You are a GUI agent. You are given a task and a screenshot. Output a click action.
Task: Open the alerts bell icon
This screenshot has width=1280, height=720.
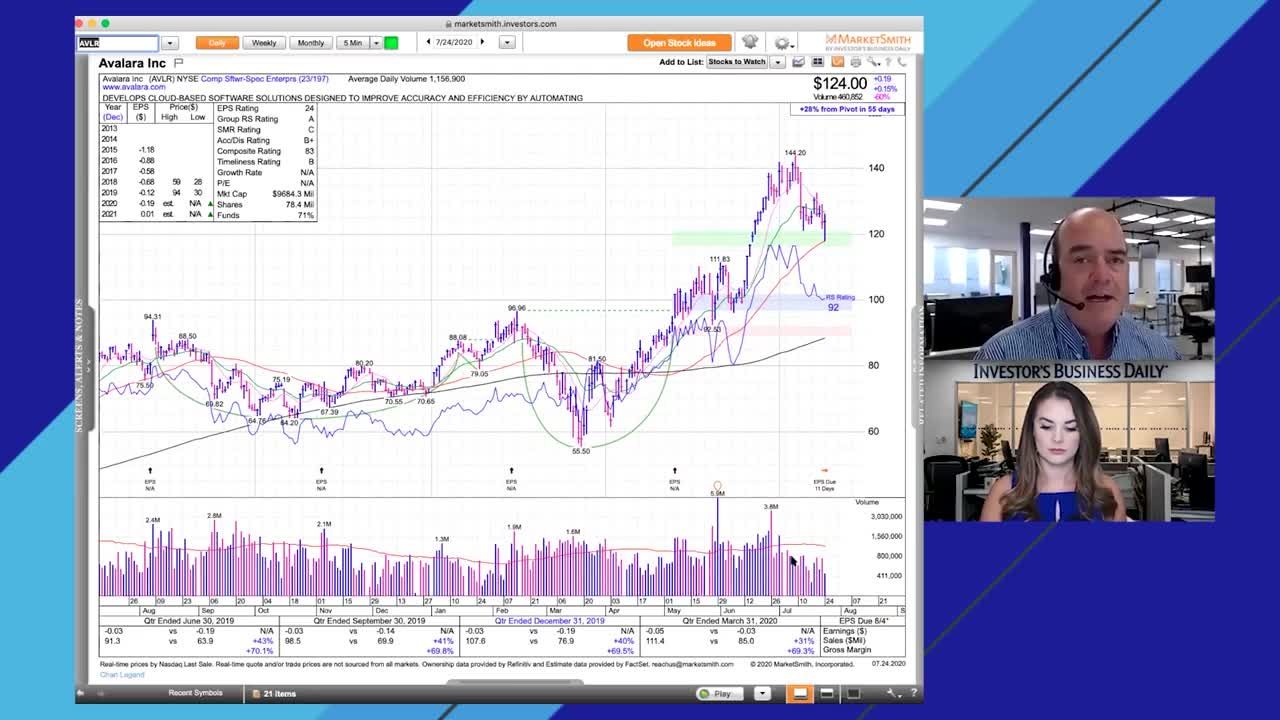coord(750,42)
